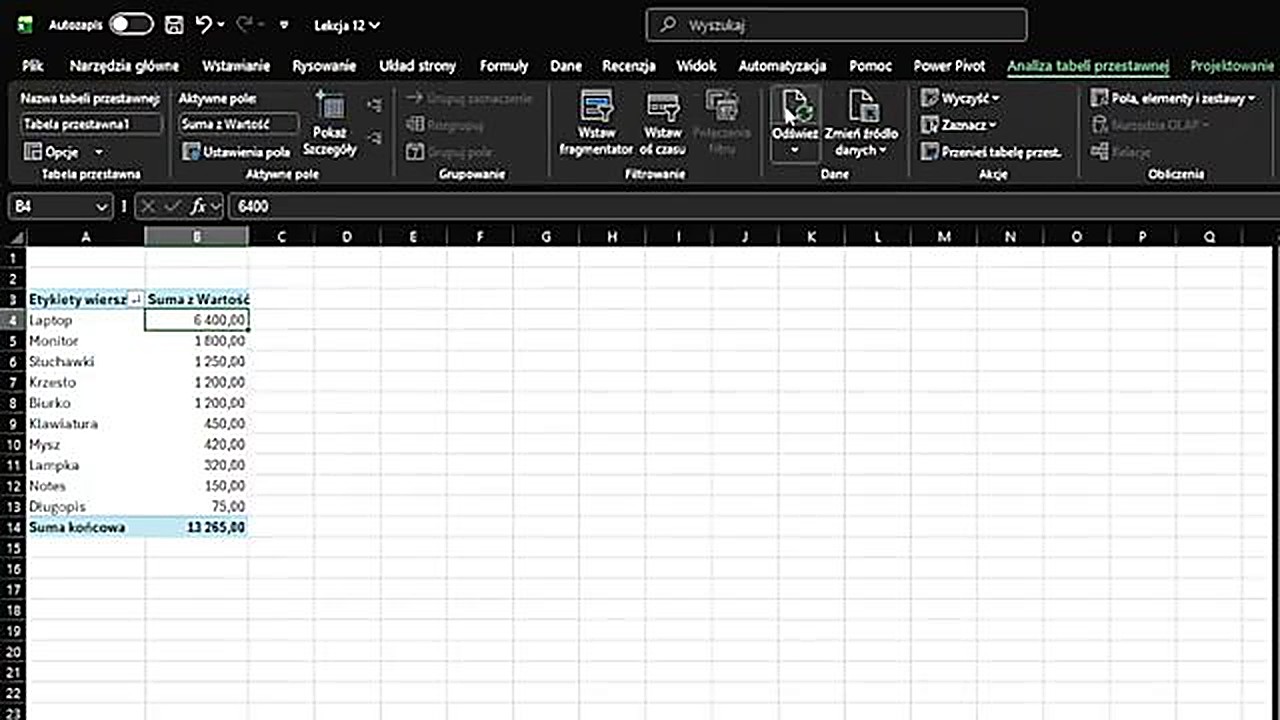
Task: Click the Pokaż Szczegóły icon
Action: point(329,106)
